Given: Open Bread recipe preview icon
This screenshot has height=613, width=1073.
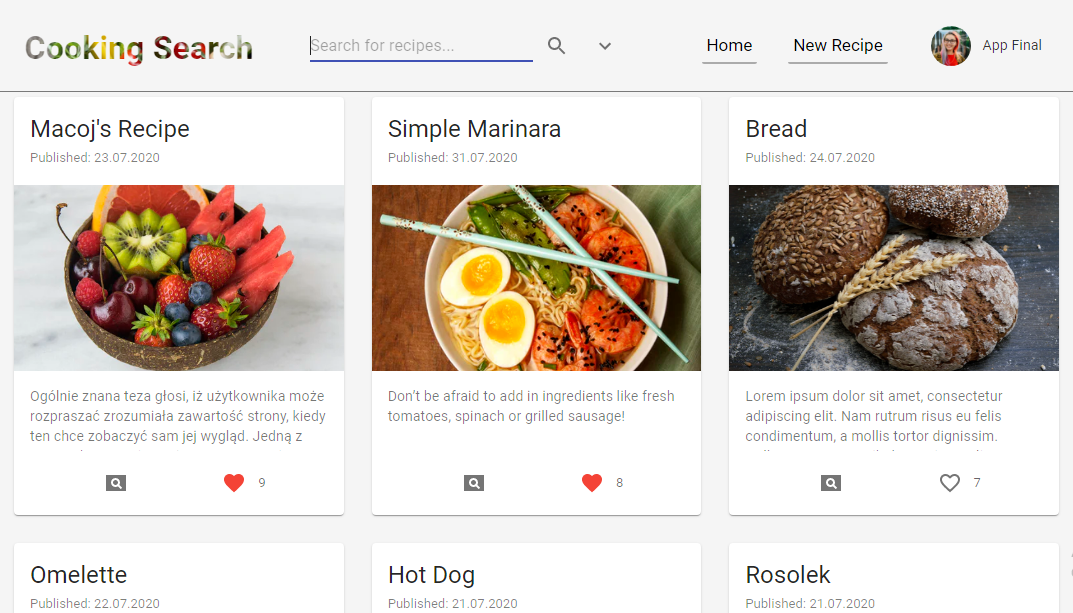Looking at the screenshot, I should click(831, 483).
